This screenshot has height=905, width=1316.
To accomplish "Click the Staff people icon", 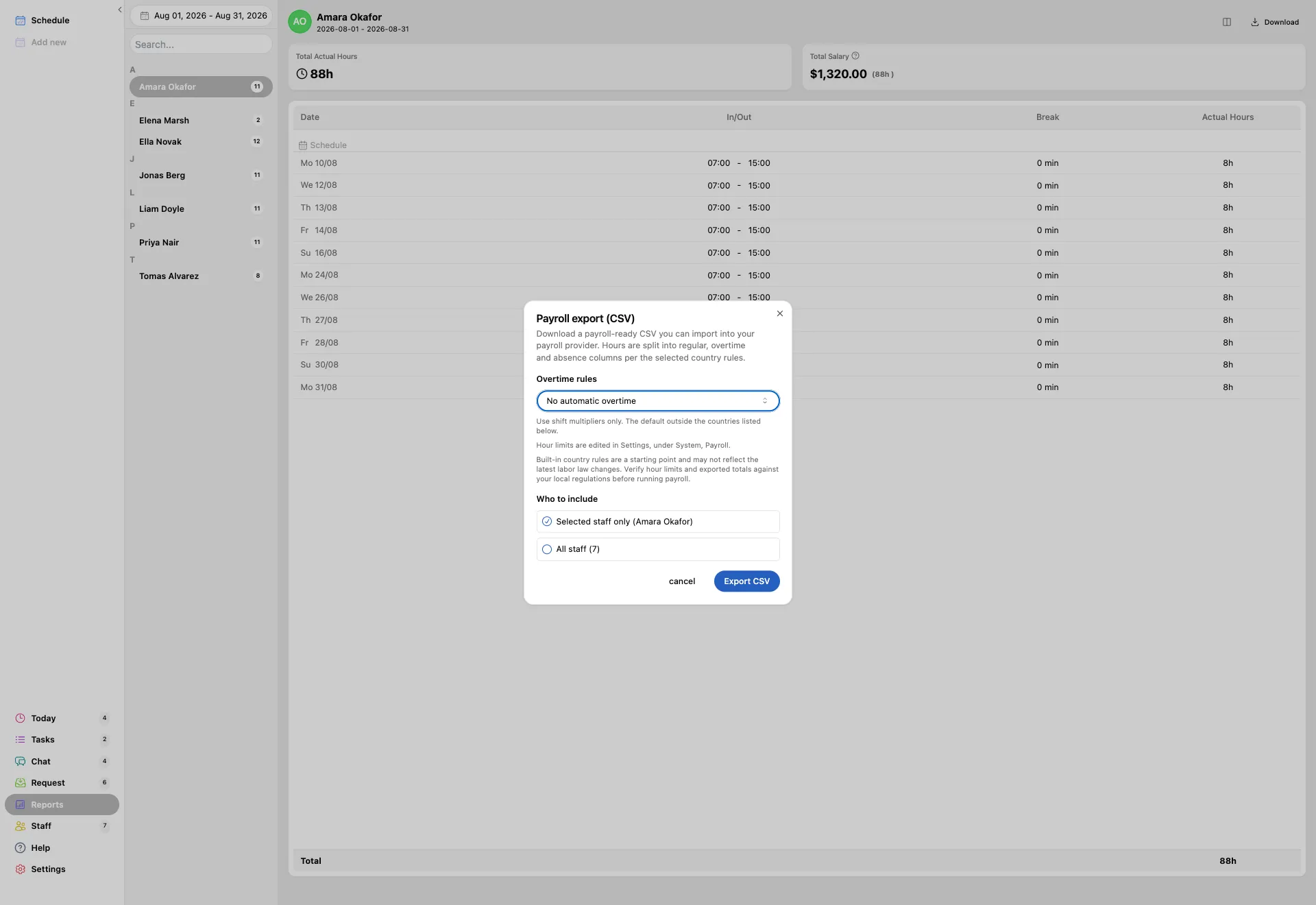I will click(x=21, y=826).
